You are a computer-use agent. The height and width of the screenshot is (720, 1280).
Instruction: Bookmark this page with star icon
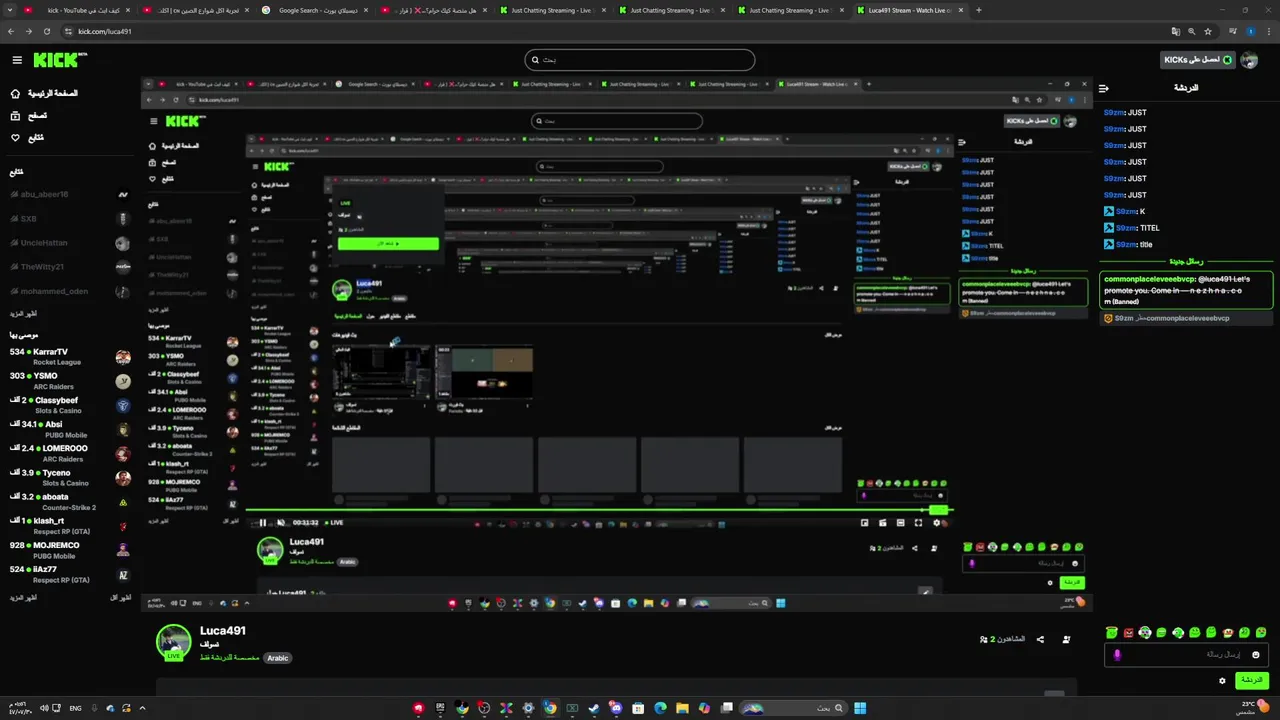coord(1207,31)
